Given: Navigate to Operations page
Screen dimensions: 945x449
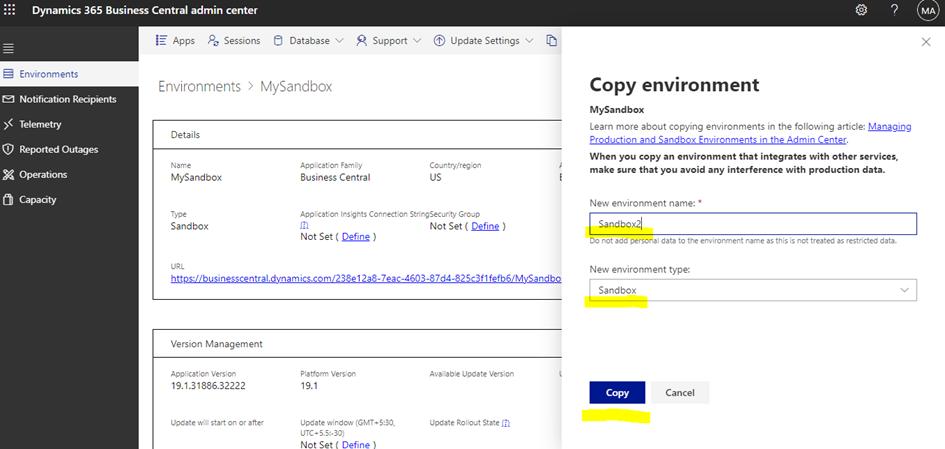Looking at the screenshot, I should tap(43, 175).
